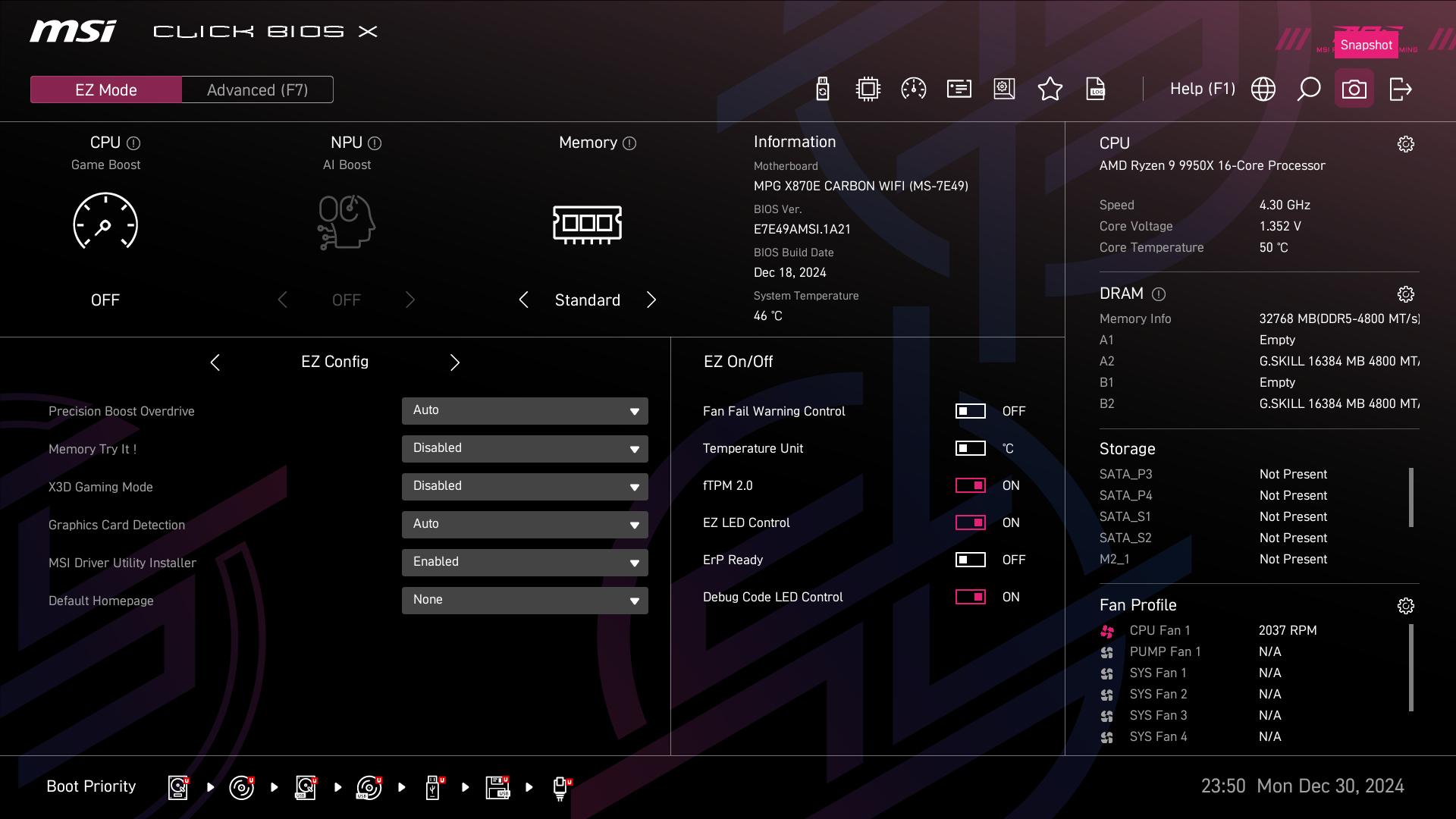Click the CPU Fan 1 fan icon
This screenshot has height=819, width=1456.
(x=1107, y=631)
